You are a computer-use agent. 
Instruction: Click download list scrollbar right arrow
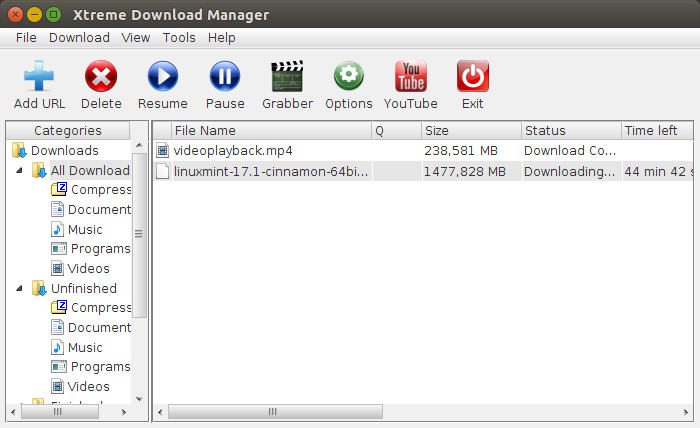click(x=686, y=412)
